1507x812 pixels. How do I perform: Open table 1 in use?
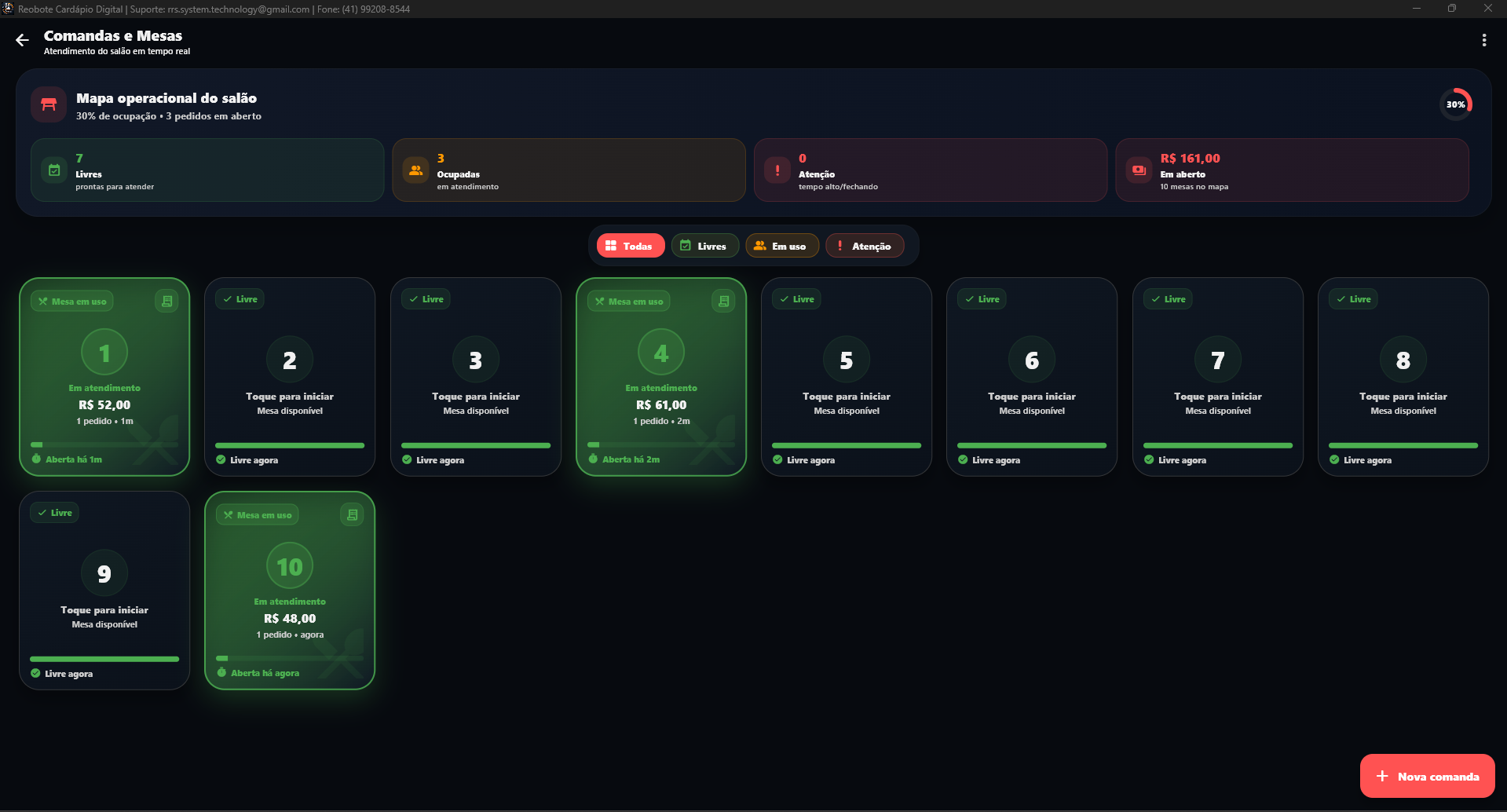(x=104, y=377)
